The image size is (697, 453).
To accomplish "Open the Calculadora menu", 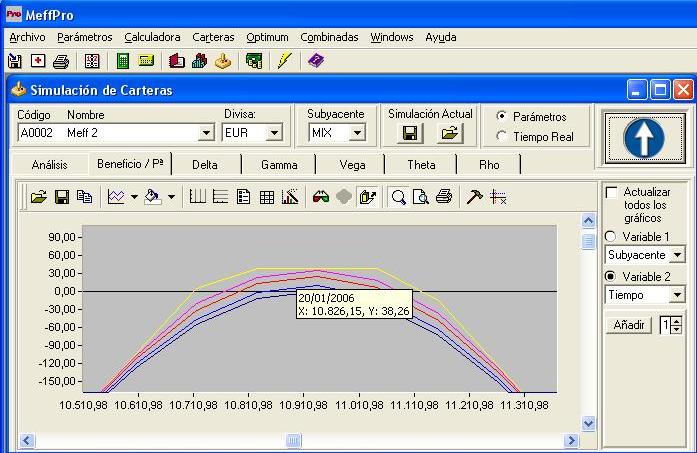I will tap(152, 37).
